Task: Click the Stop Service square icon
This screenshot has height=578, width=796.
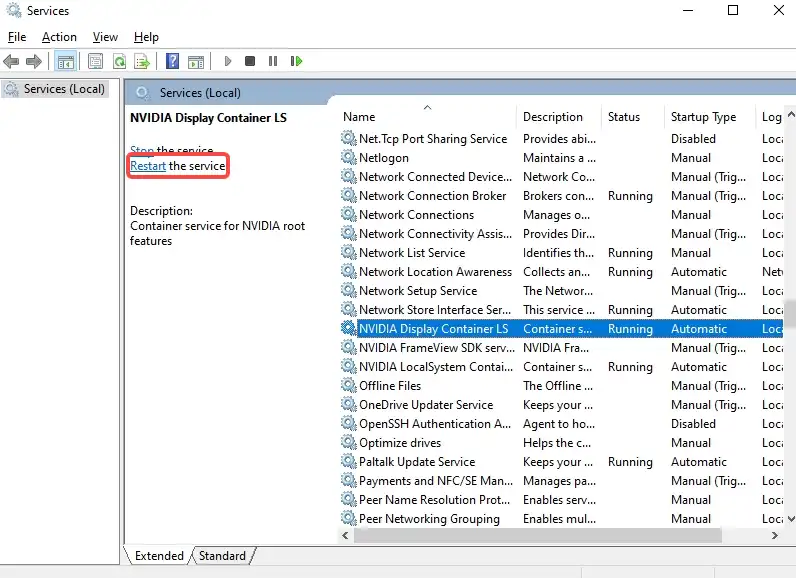Action: [x=250, y=61]
